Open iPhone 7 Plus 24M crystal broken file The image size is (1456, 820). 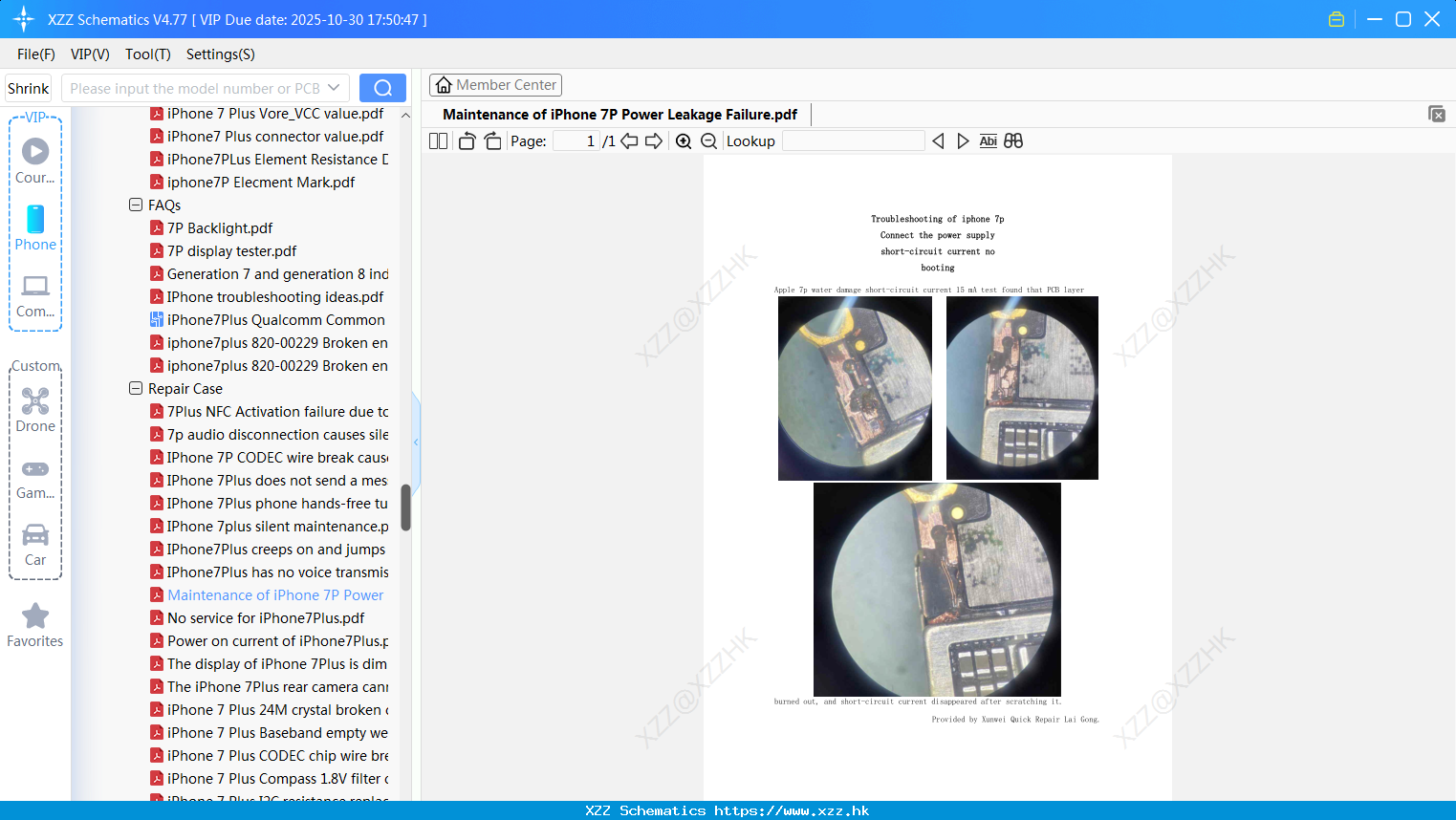click(269, 710)
